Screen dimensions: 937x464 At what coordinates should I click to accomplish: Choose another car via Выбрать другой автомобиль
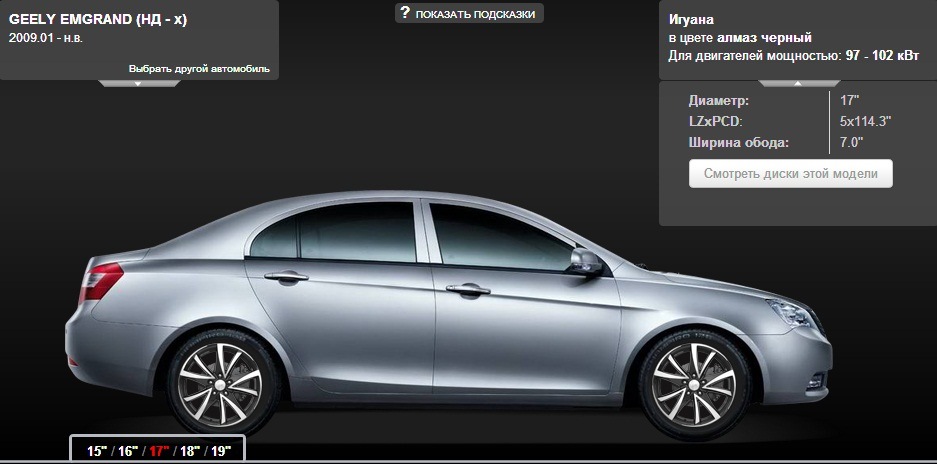[x=199, y=69]
